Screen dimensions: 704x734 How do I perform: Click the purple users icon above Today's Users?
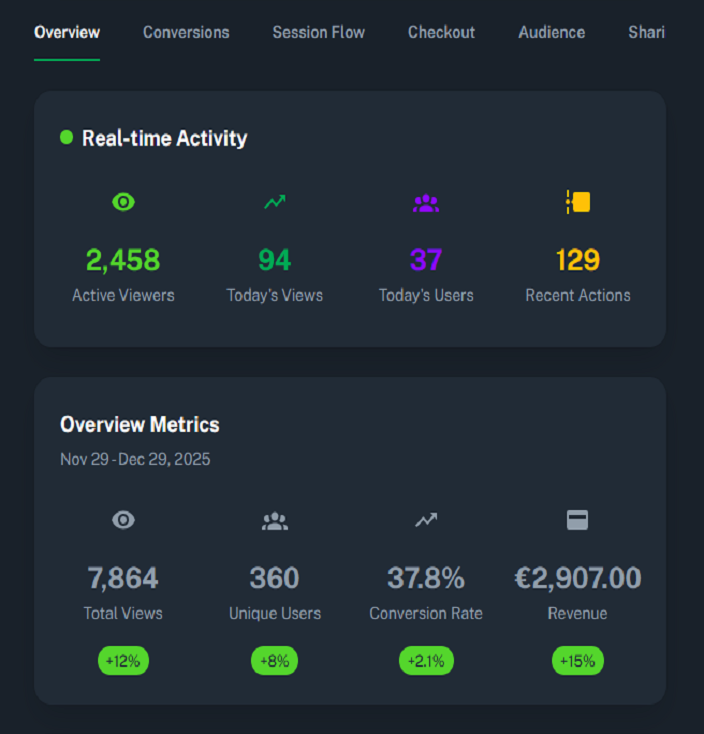426,202
